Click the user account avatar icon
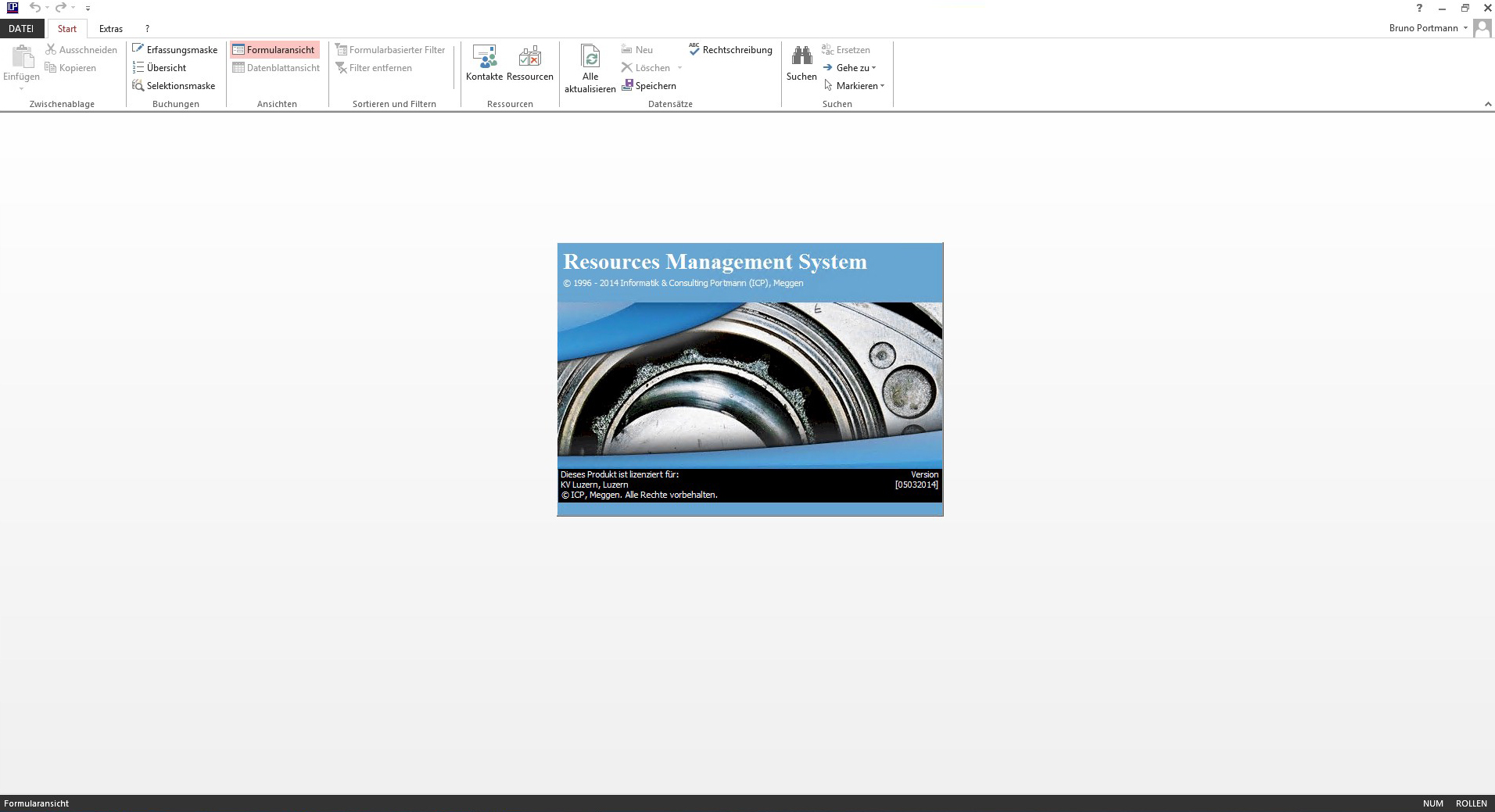The height and width of the screenshot is (812, 1495). pos(1482,28)
